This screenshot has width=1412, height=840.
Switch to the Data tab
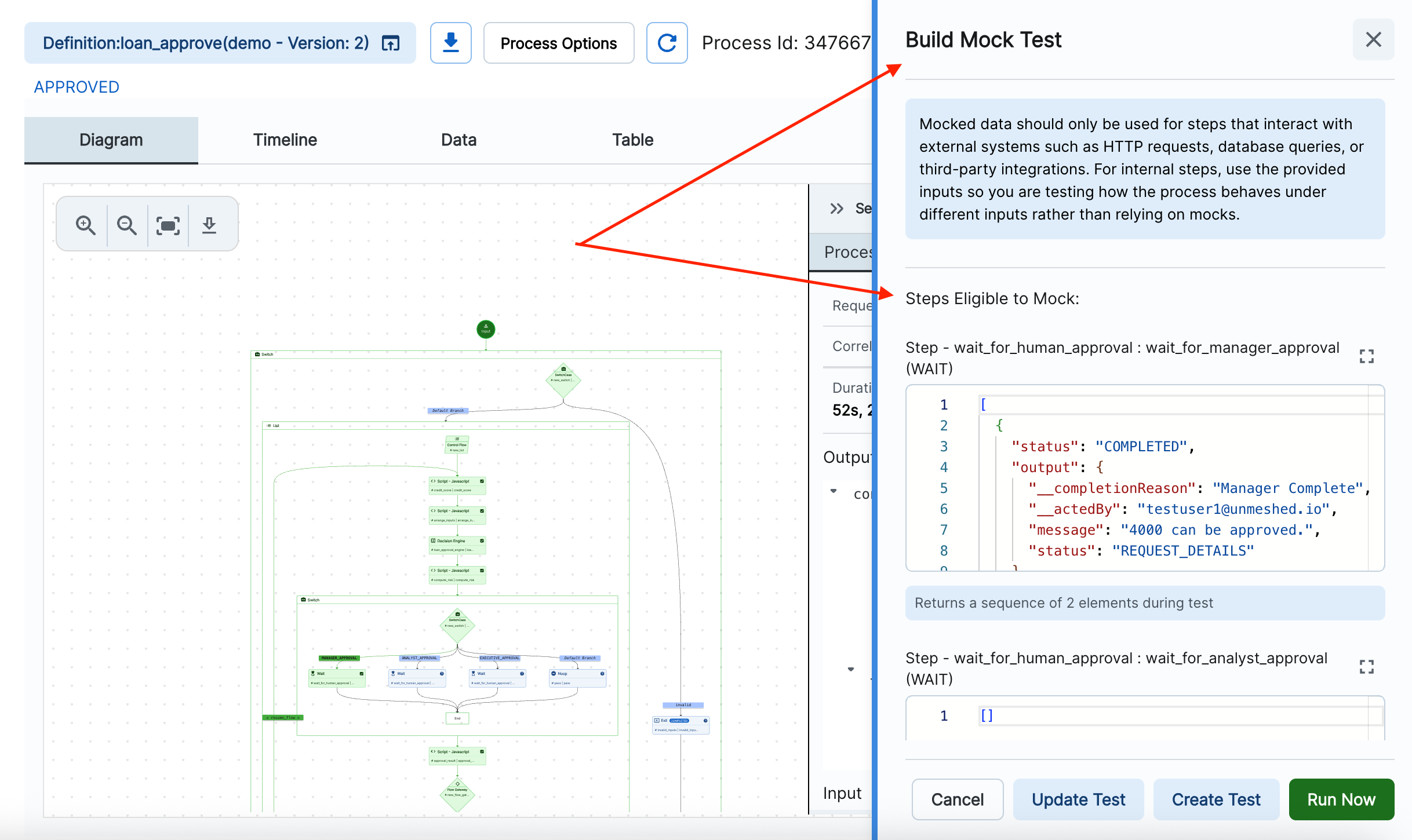(458, 140)
